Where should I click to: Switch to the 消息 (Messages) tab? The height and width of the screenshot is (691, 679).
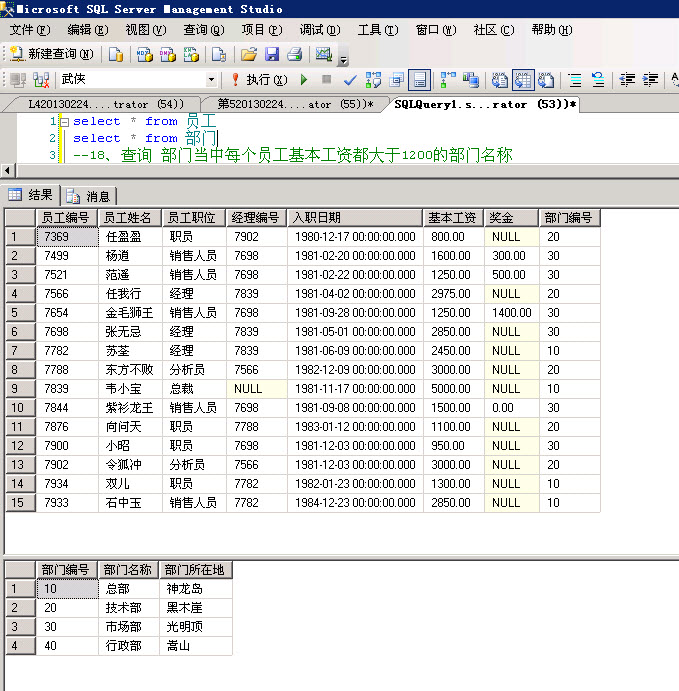point(90,196)
